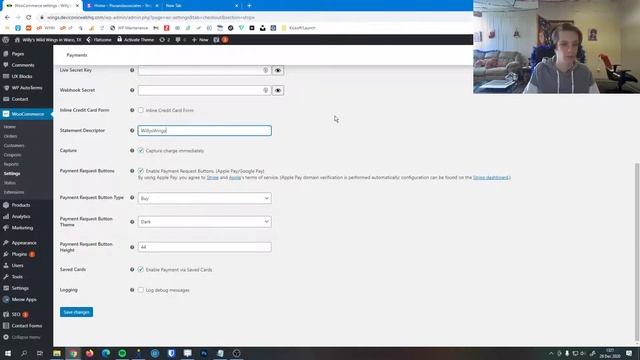The width and height of the screenshot is (640, 360).
Task: Click the Save changes button
Action: tap(76, 312)
